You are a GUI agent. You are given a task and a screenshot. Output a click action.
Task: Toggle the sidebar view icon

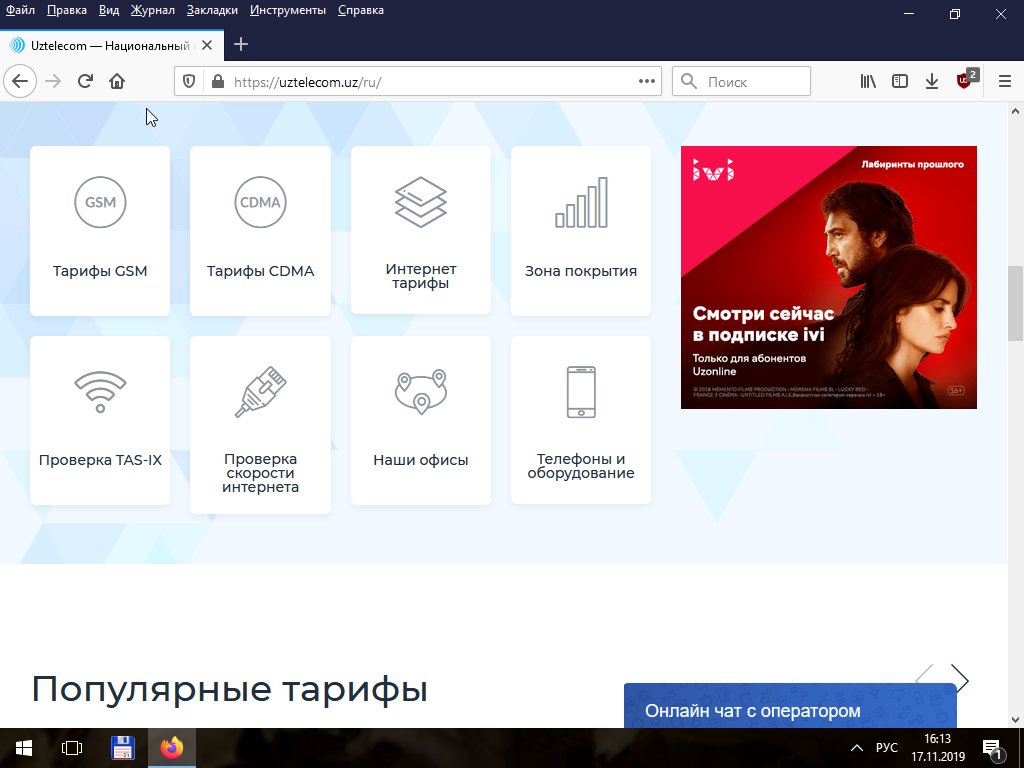[x=900, y=82]
